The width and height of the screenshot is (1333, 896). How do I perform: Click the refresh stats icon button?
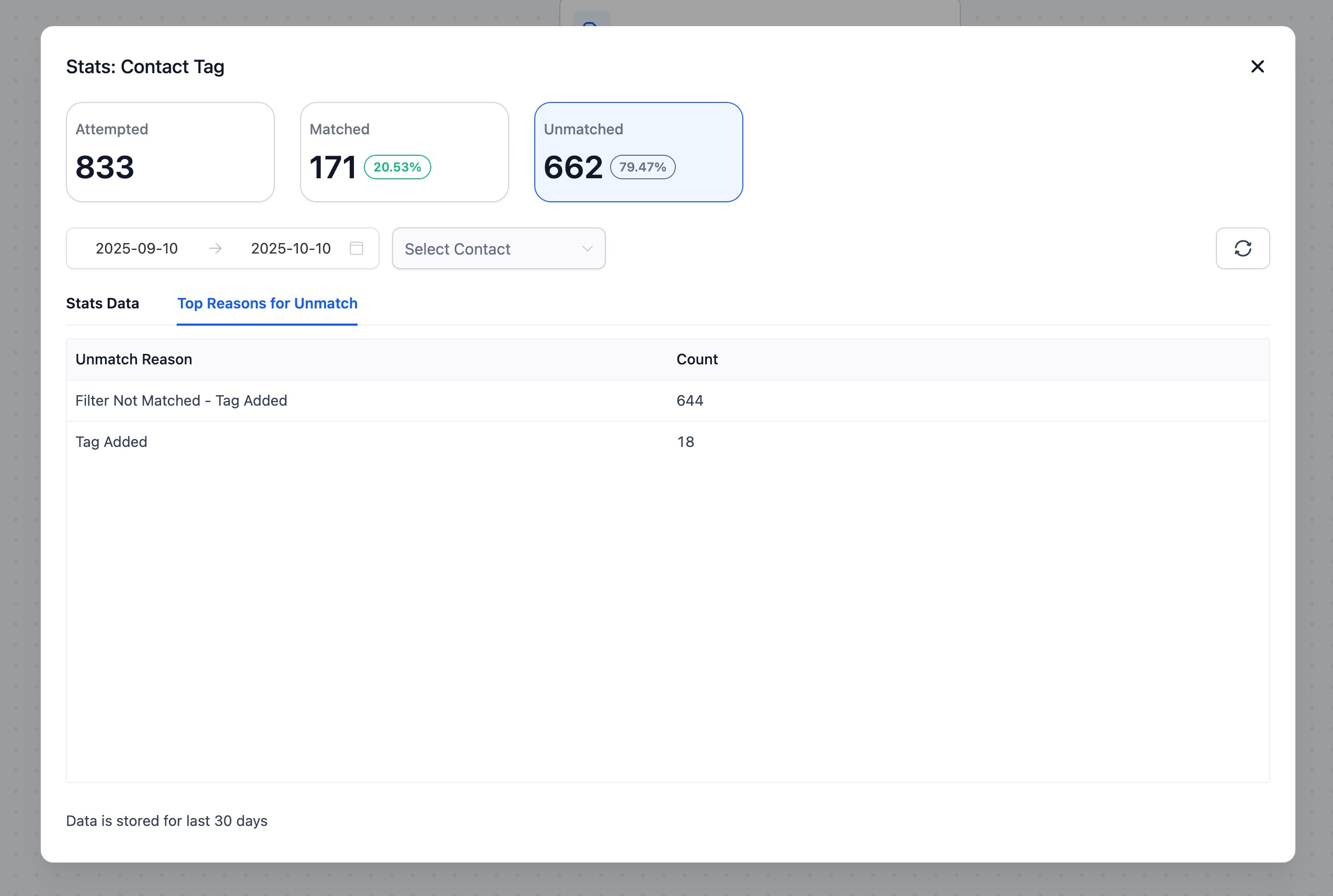(x=1242, y=249)
